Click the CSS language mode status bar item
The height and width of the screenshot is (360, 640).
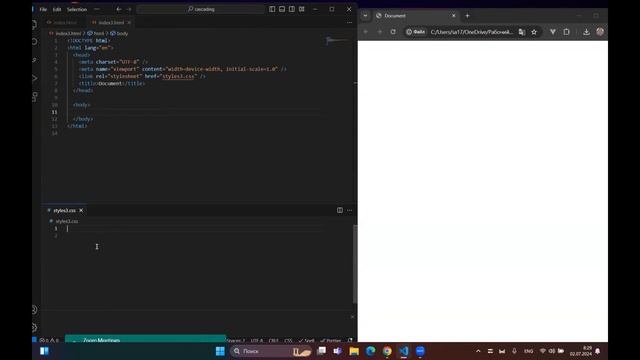(288, 340)
